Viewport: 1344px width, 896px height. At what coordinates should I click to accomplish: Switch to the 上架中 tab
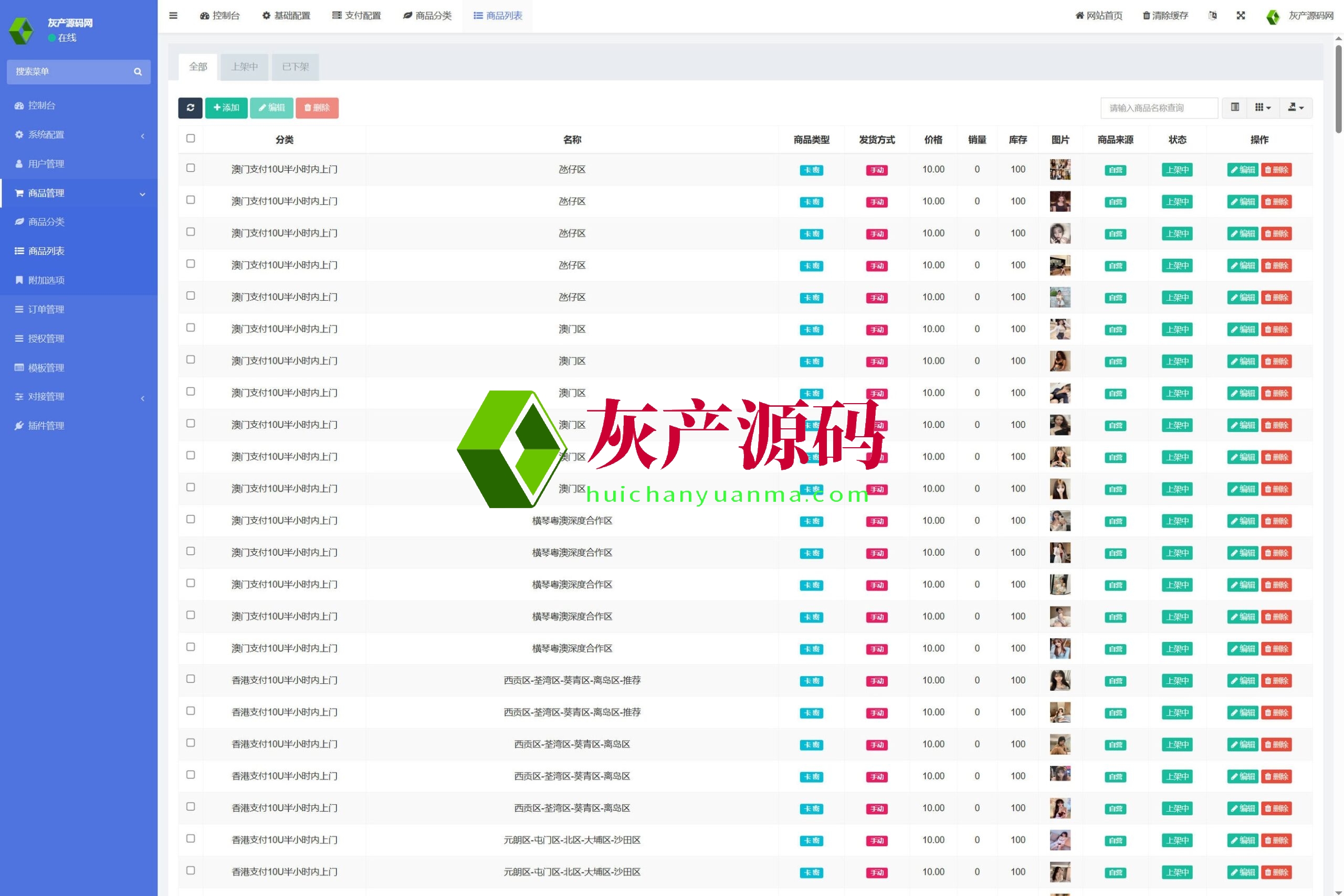click(x=244, y=67)
